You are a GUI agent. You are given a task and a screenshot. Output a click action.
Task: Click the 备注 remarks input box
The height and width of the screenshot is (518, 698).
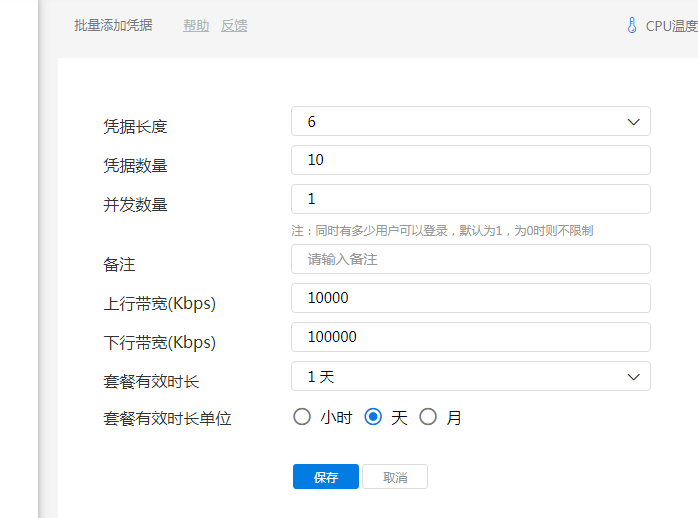[470, 259]
